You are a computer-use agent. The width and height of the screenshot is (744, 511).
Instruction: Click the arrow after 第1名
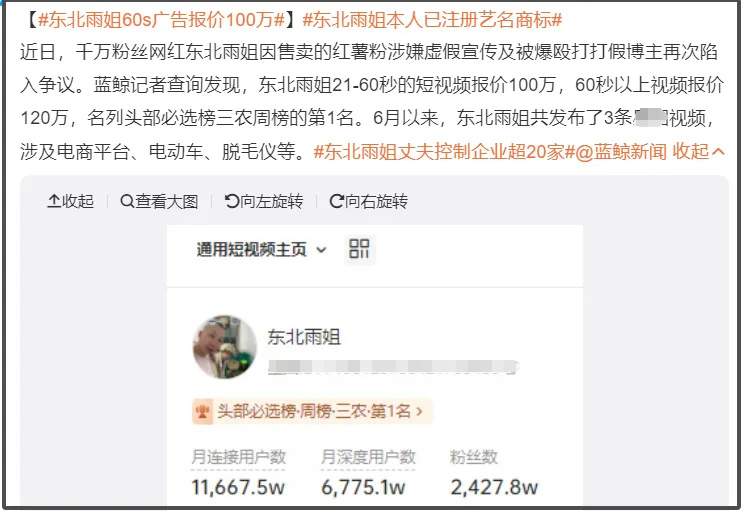tap(419, 411)
